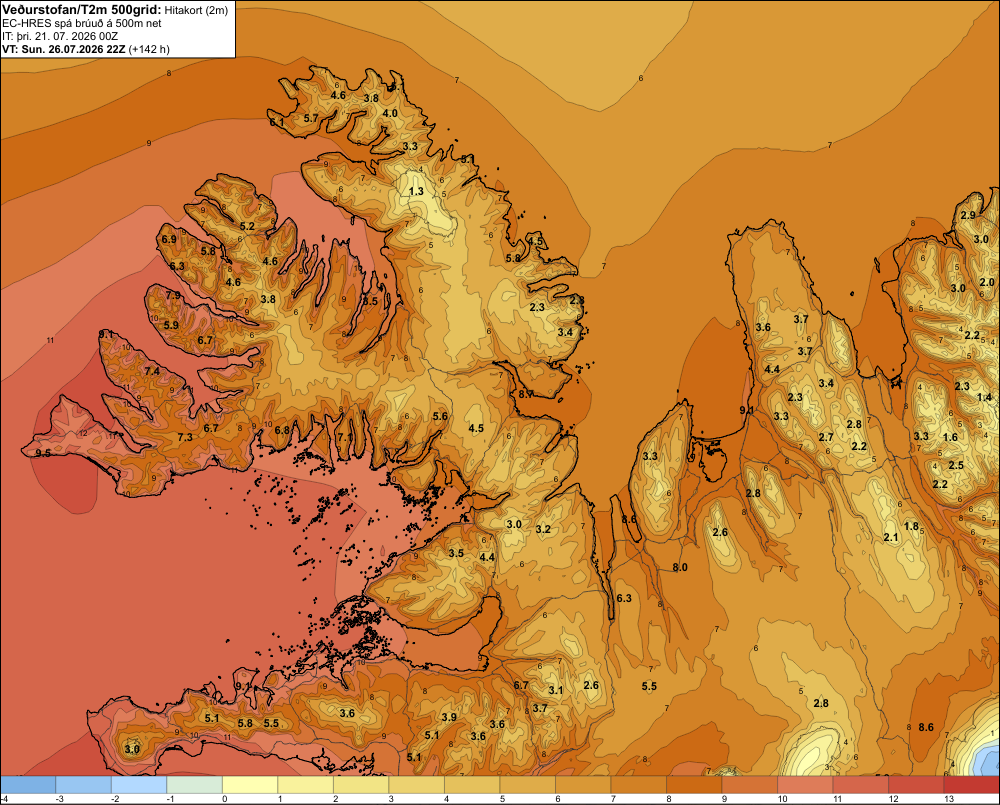Click the '6.8' temperature value
The height and width of the screenshot is (805, 1000).
click(x=283, y=431)
